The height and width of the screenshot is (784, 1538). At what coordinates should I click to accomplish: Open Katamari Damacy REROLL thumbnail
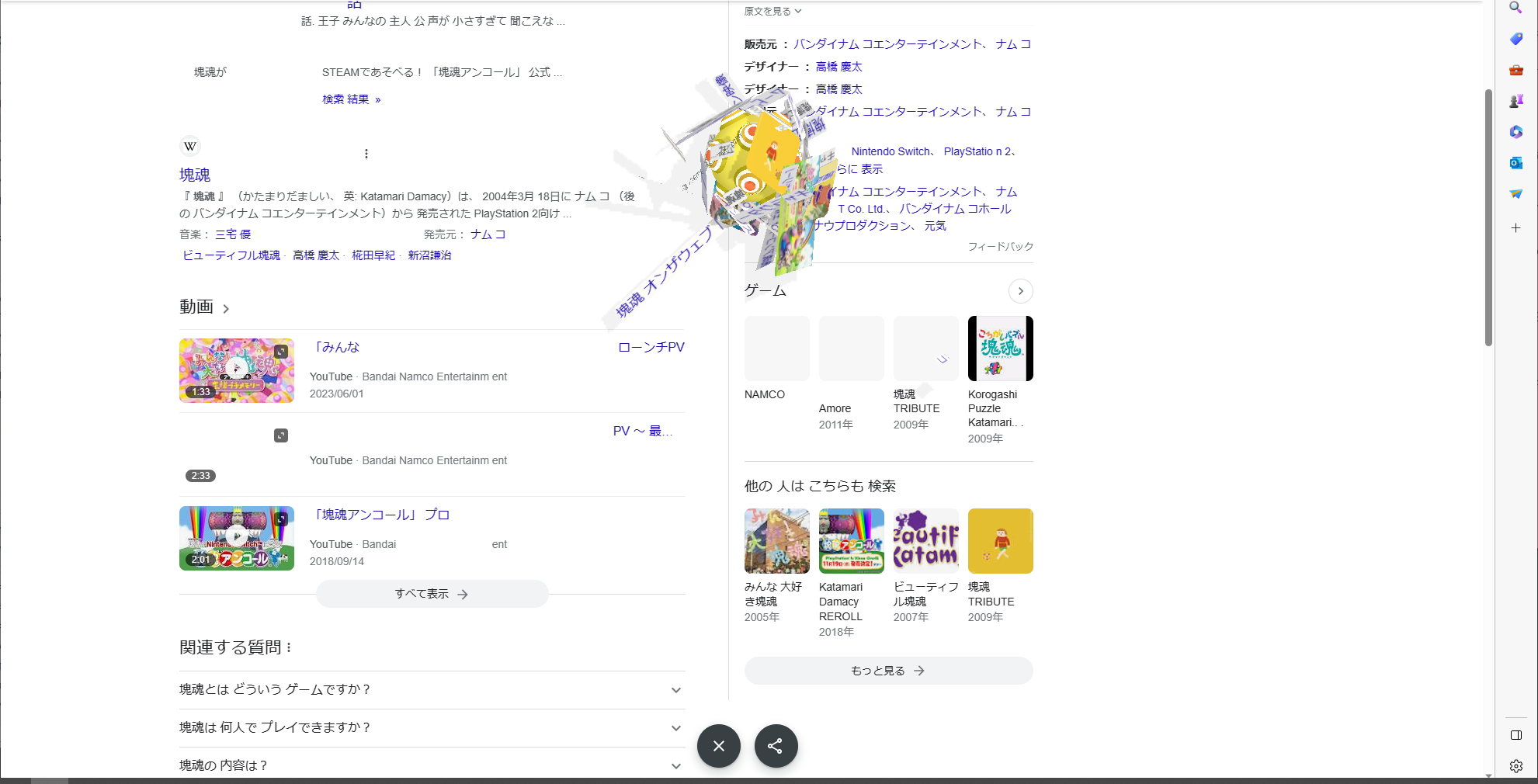(x=852, y=541)
